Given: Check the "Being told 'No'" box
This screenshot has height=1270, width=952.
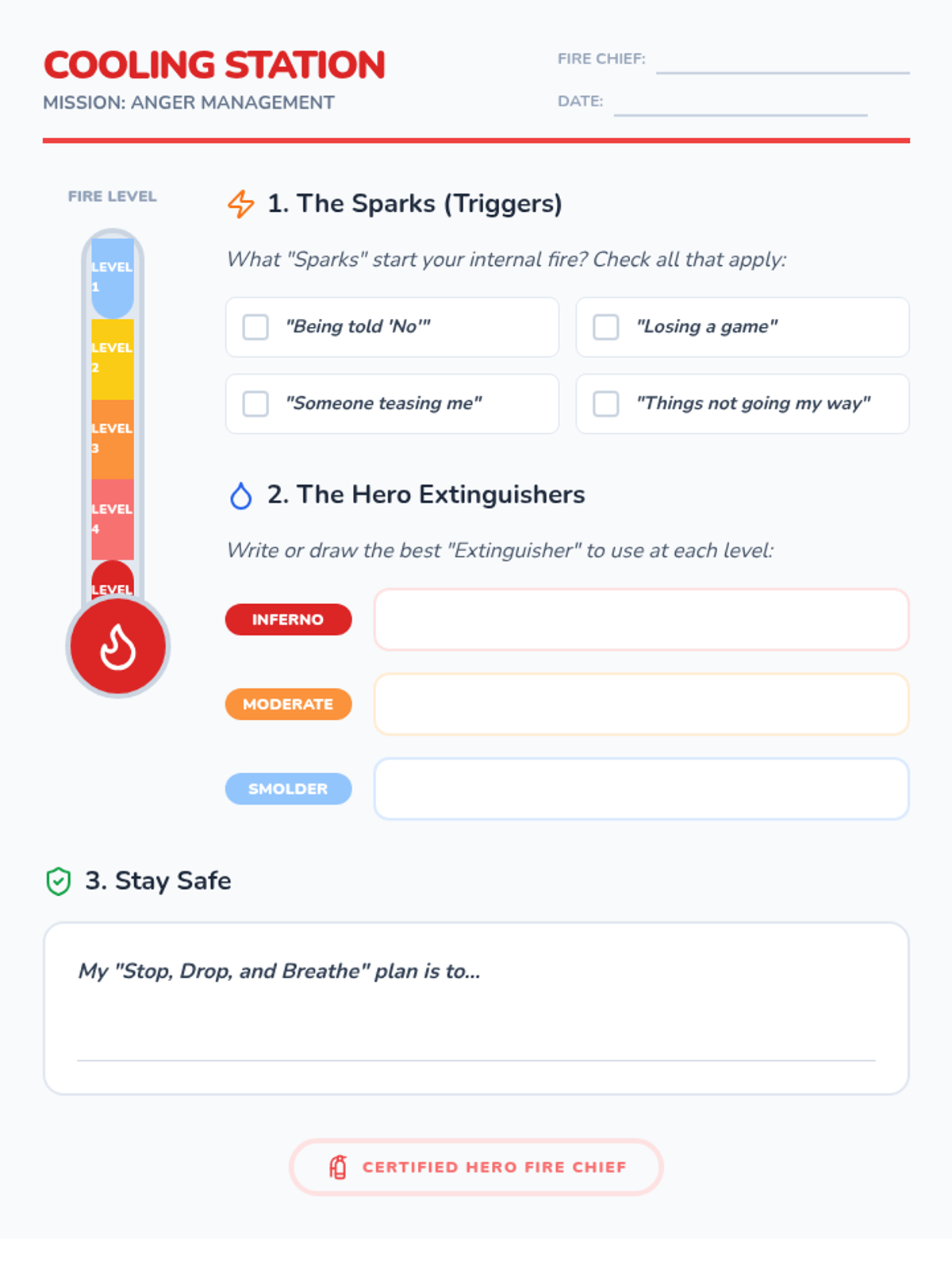Looking at the screenshot, I should coord(255,327).
